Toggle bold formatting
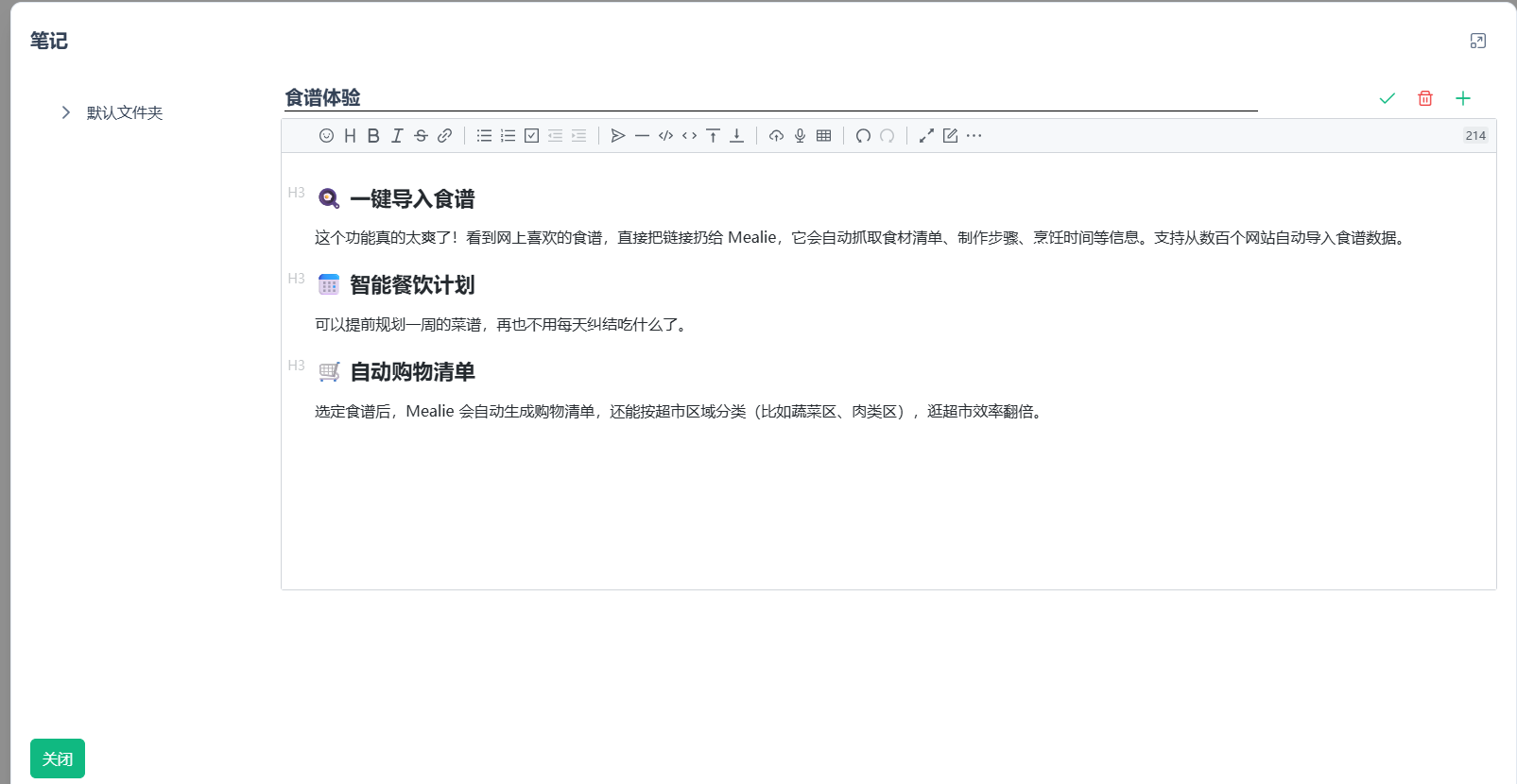This screenshot has height=784, width=1517. (373, 136)
